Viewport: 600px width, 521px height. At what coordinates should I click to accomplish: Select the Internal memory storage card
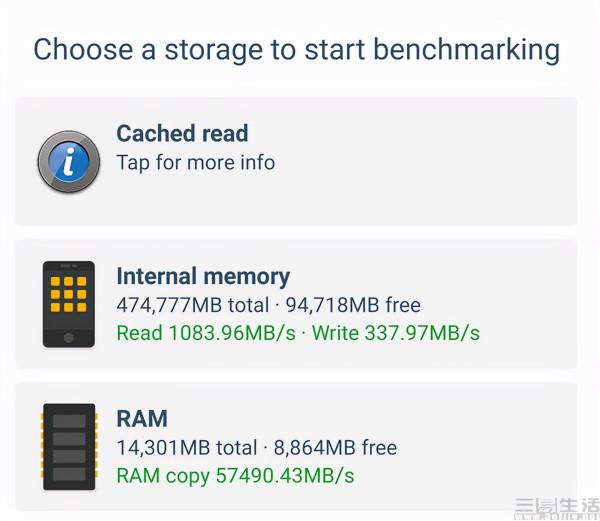(x=296, y=304)
